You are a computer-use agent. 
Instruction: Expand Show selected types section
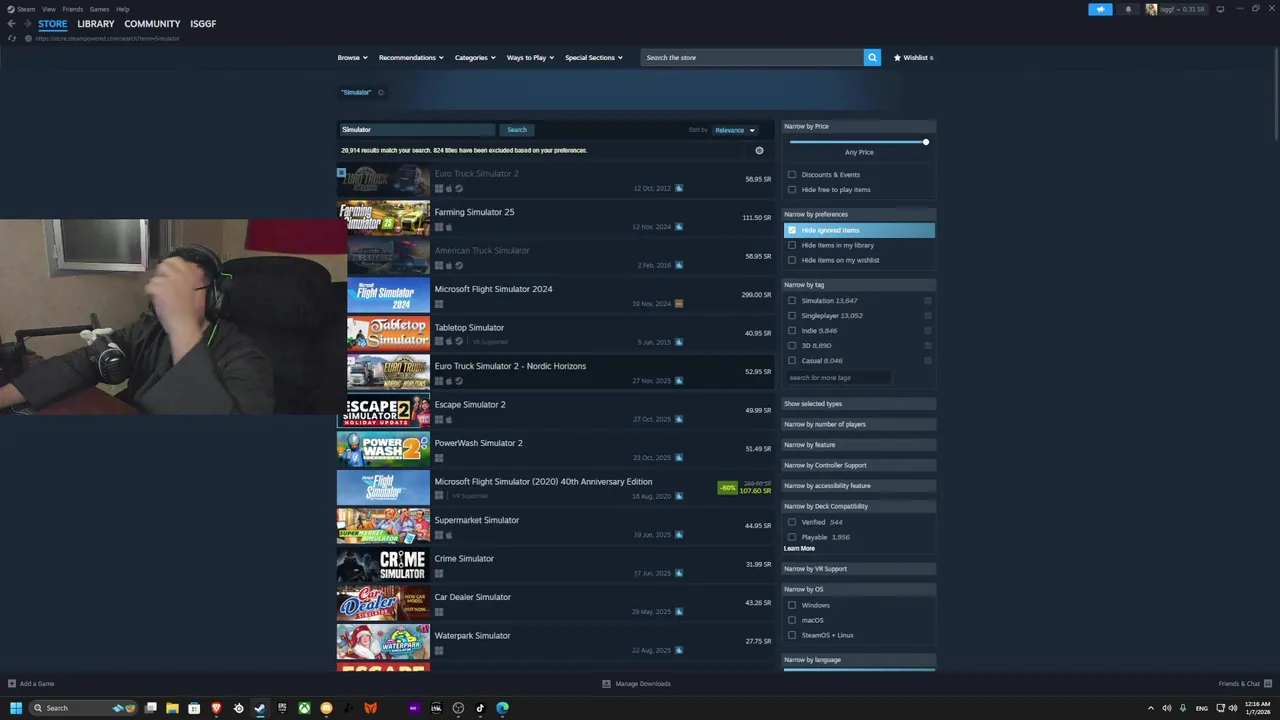click(858, 404)
